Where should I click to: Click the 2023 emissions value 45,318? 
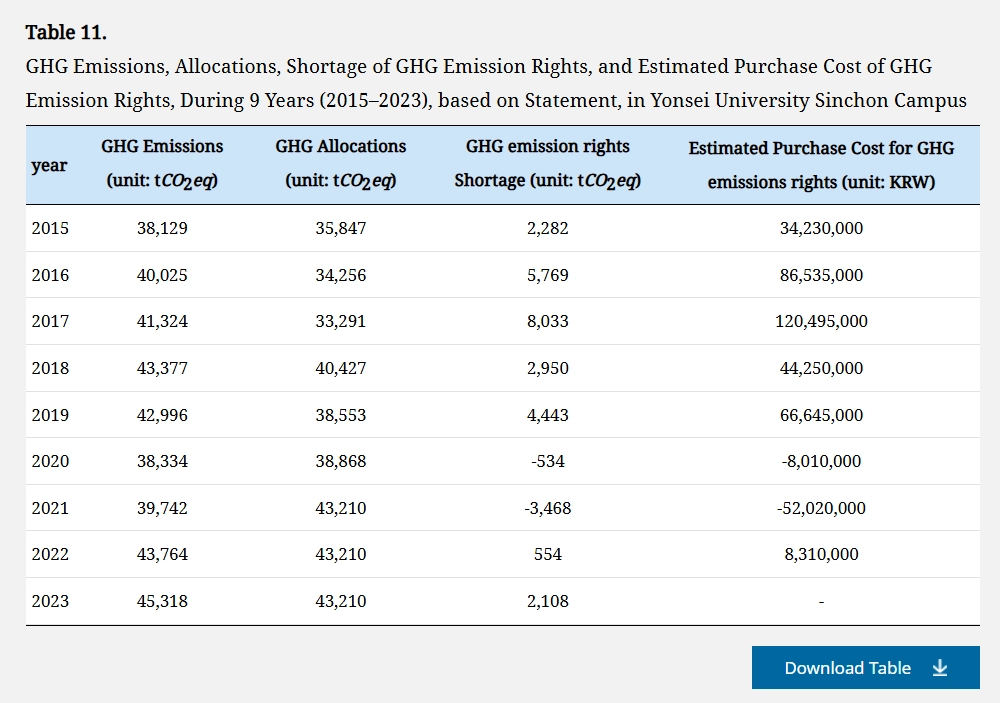(162, 601)
